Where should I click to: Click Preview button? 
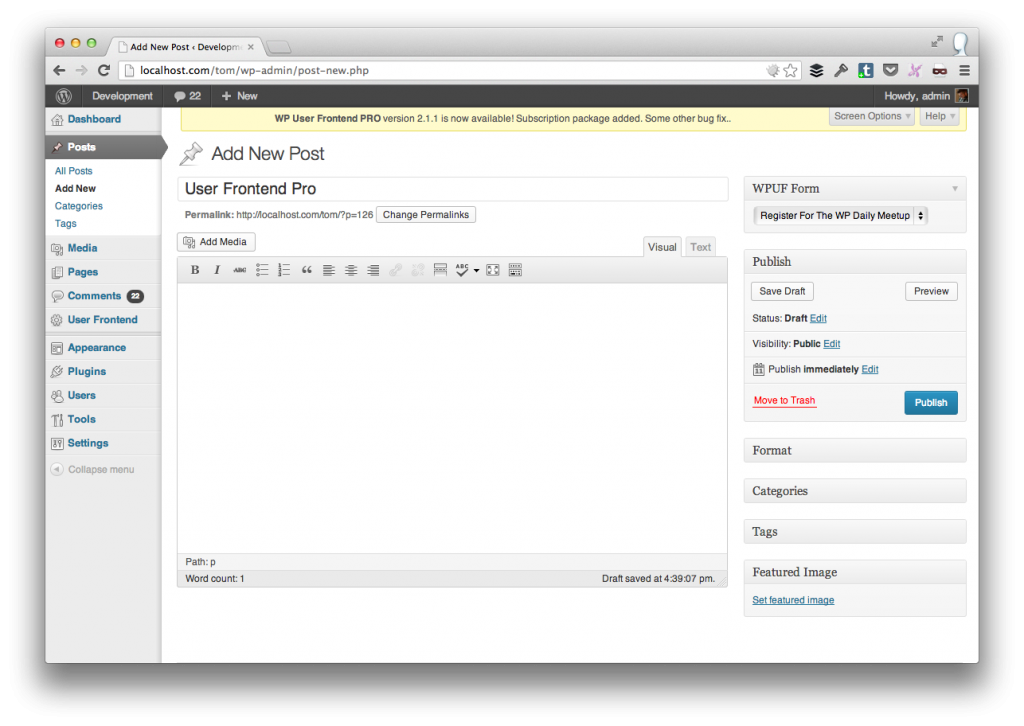click(931, 291)
